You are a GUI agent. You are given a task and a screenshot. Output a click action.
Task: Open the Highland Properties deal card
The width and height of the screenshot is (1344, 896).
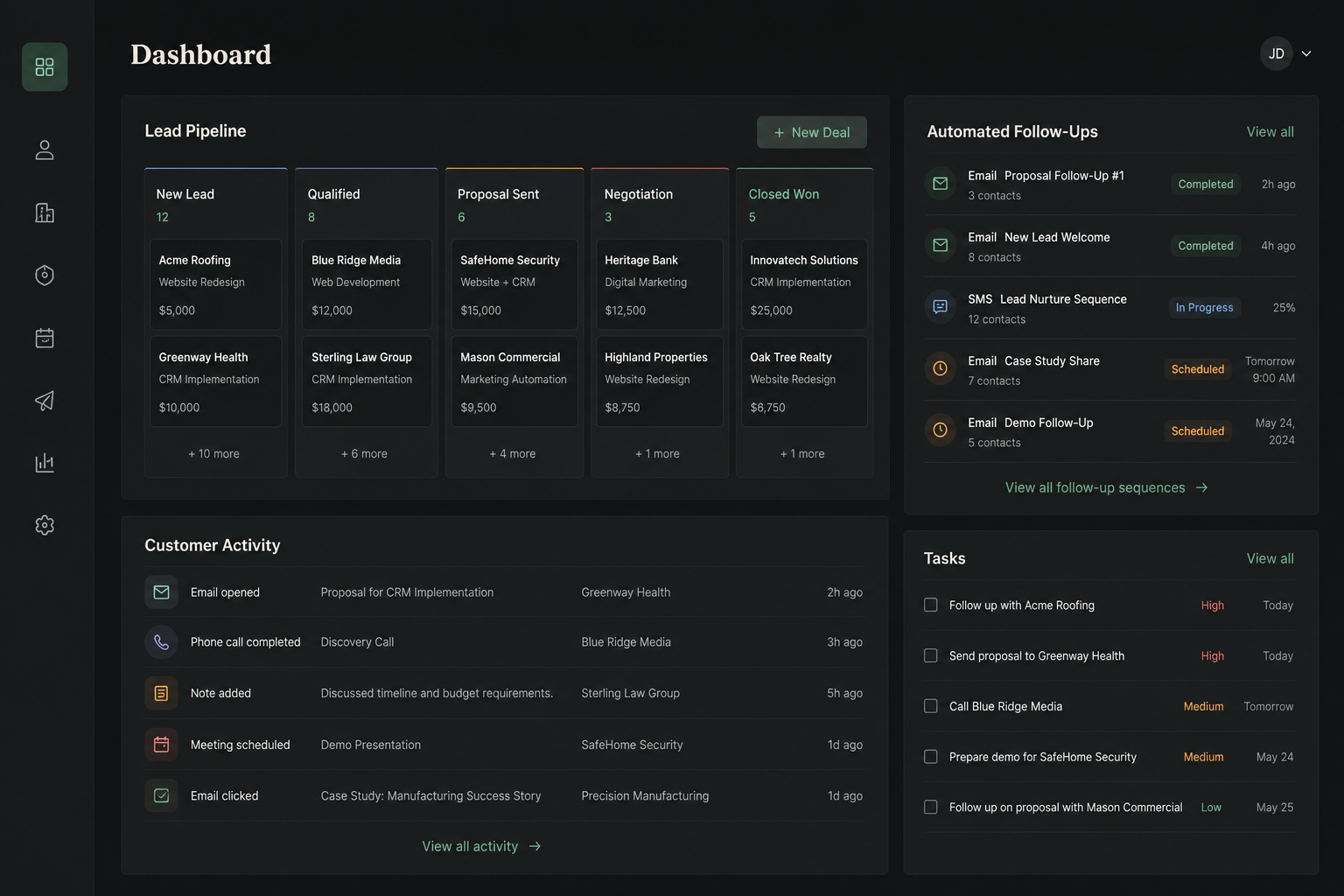[660, 381]
